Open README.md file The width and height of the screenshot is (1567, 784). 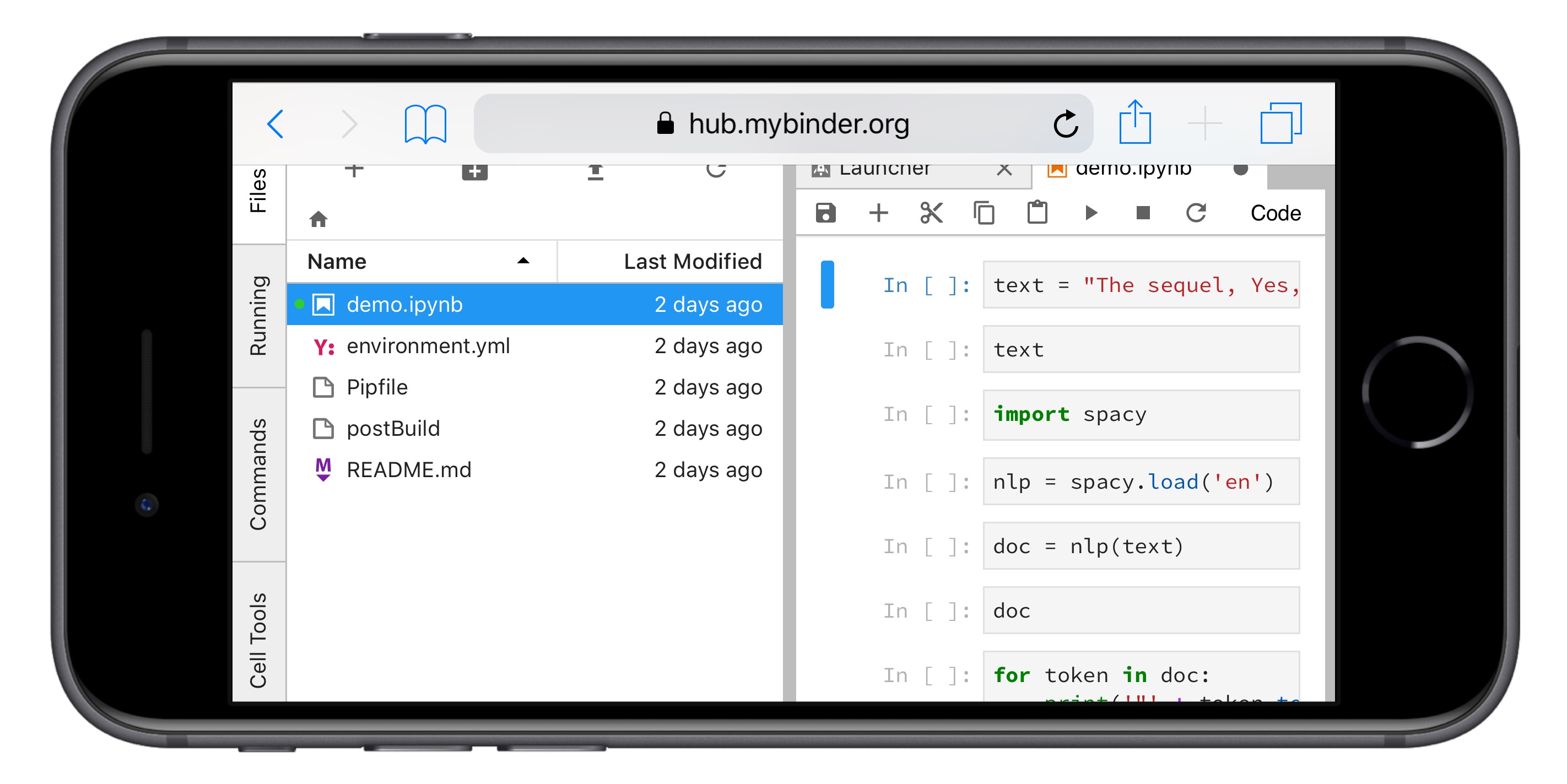[409, 470]
